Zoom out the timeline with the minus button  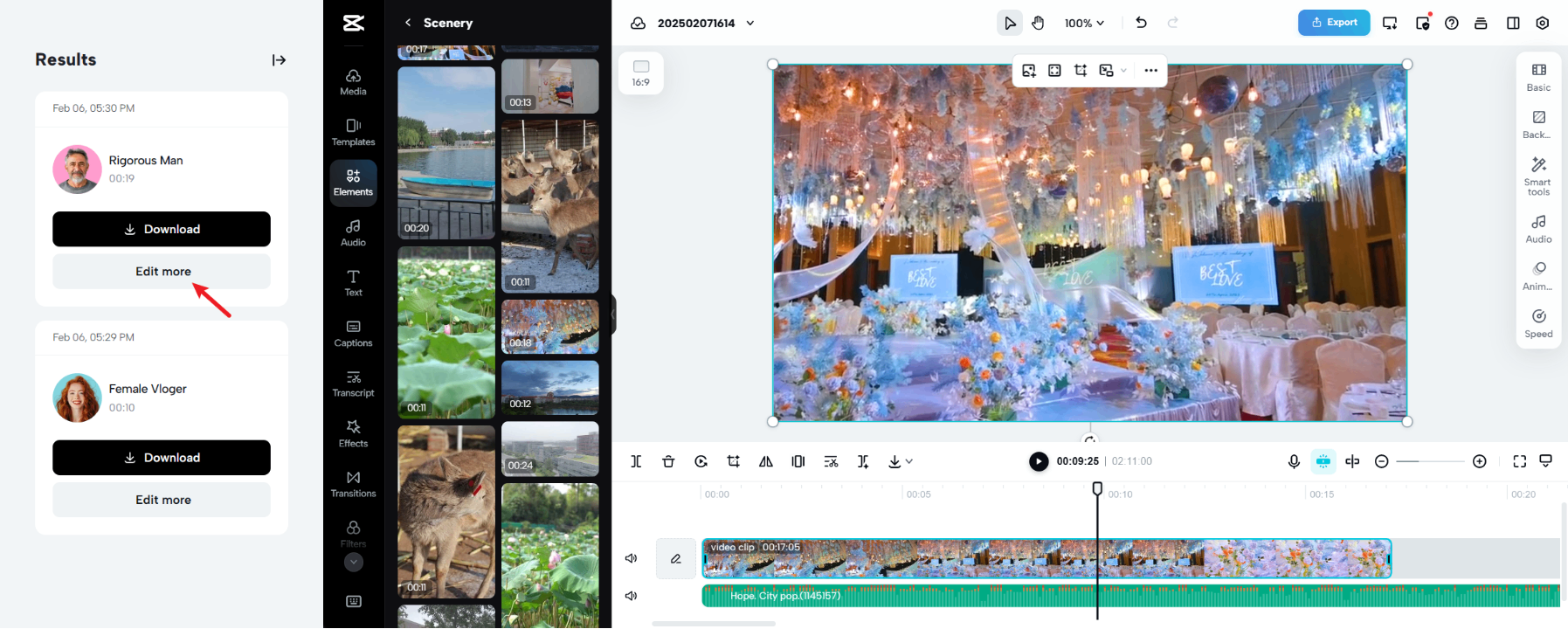[x=1381, y=461]
